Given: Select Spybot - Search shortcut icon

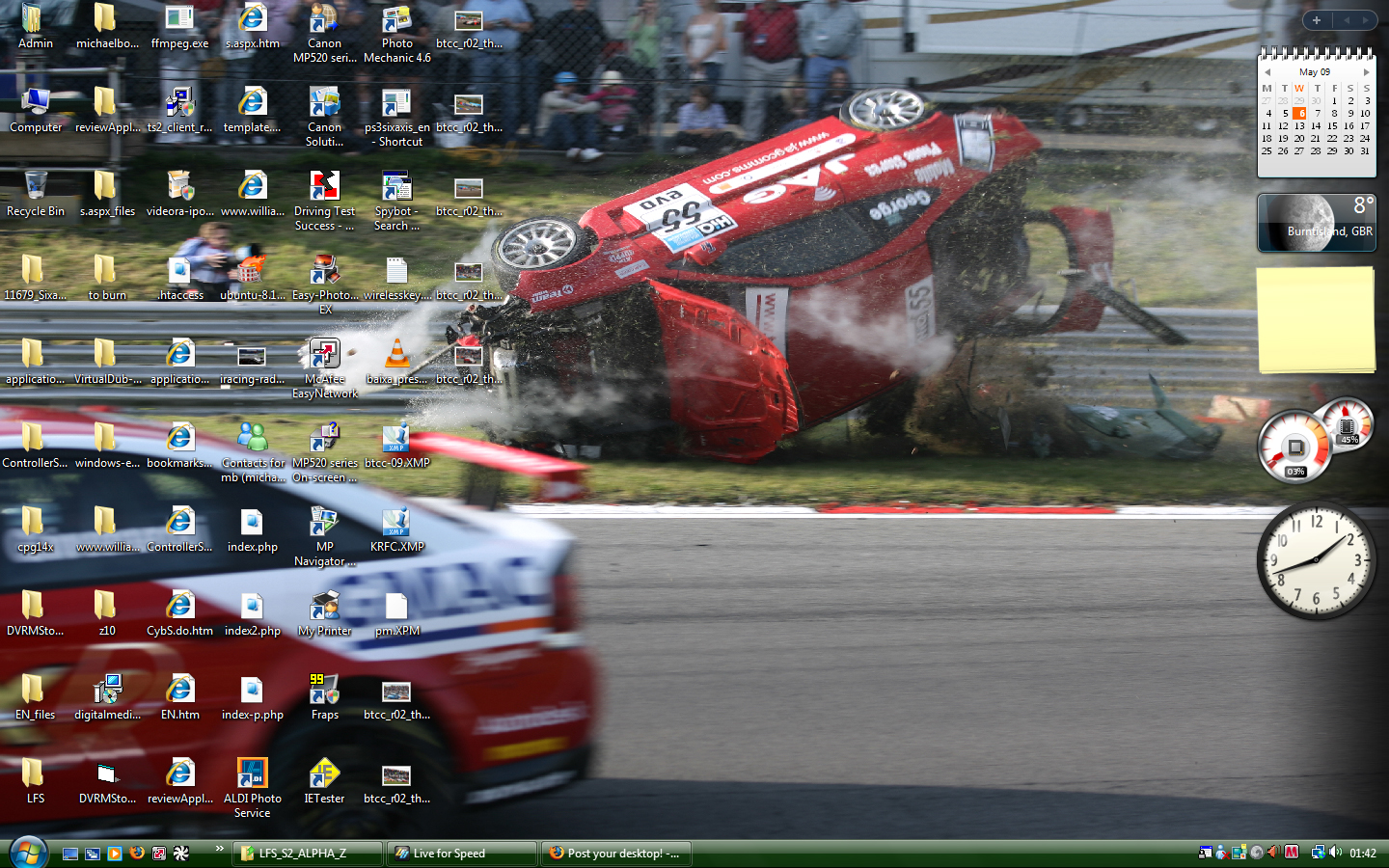Looking at the screenshot, I should [x=396, y=202].
